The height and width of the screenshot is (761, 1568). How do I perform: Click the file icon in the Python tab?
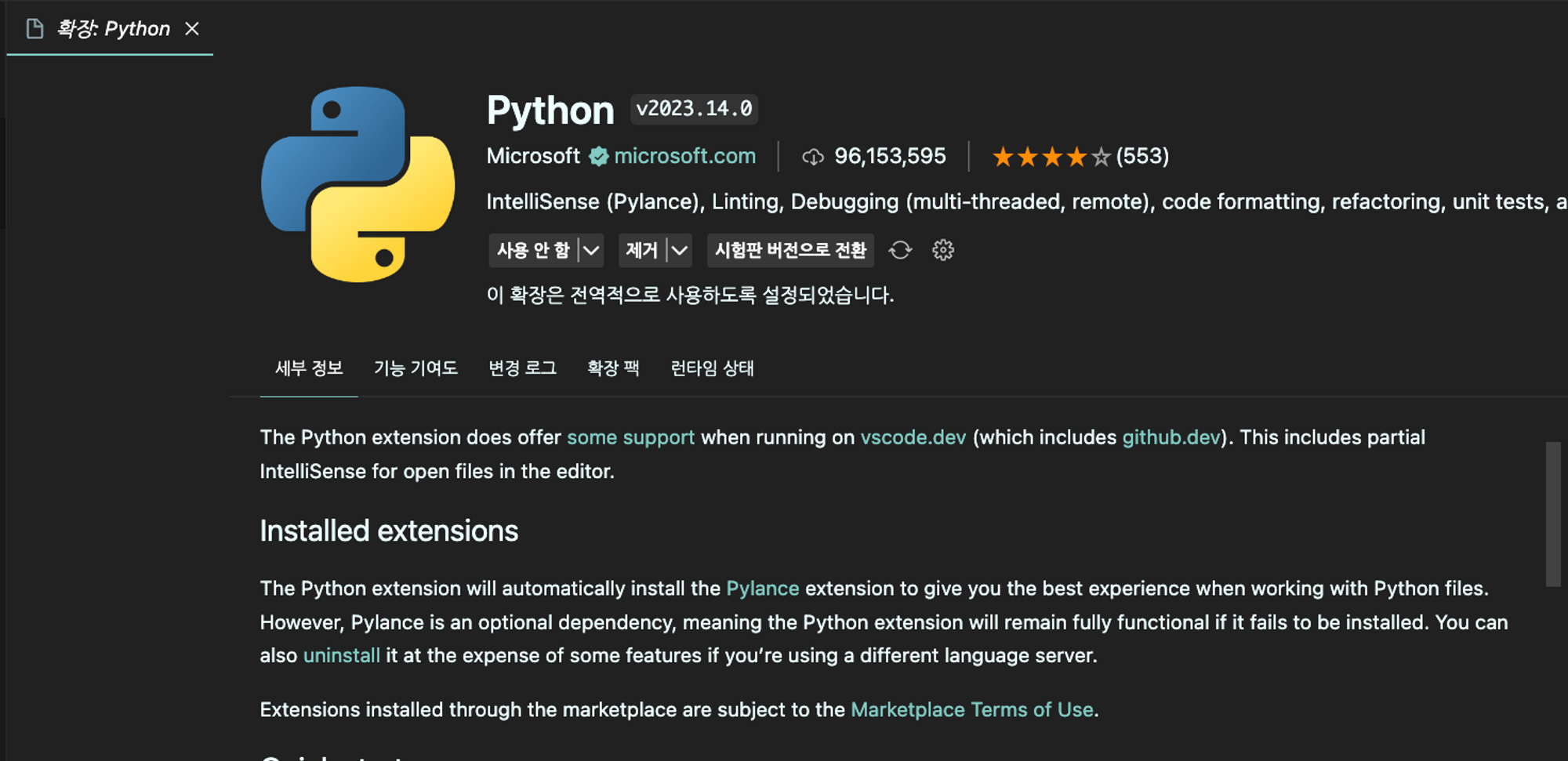click(34, 29)
